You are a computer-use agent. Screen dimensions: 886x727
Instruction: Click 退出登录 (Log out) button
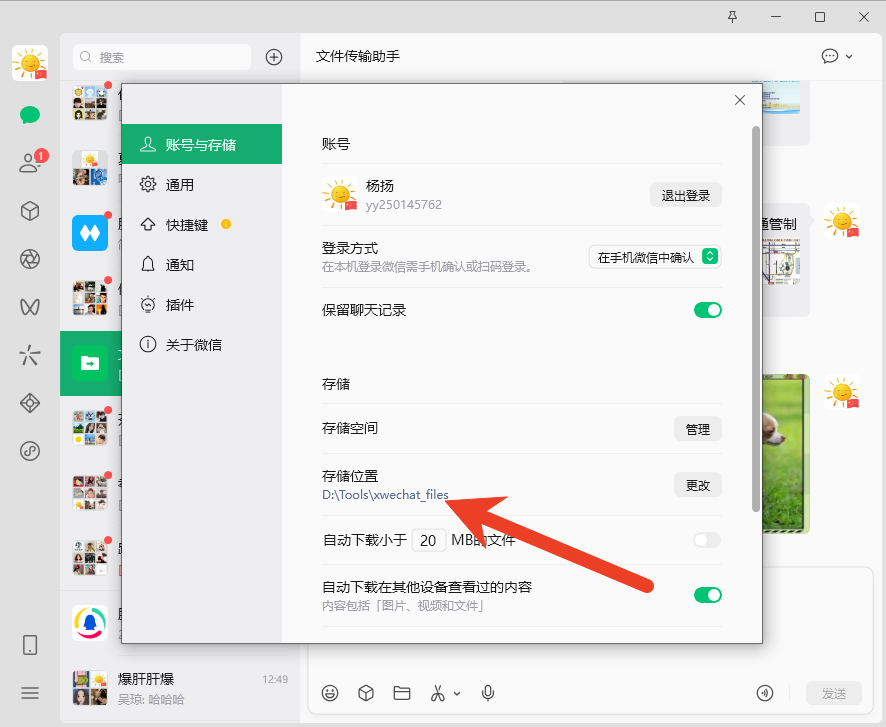point(685,195)
